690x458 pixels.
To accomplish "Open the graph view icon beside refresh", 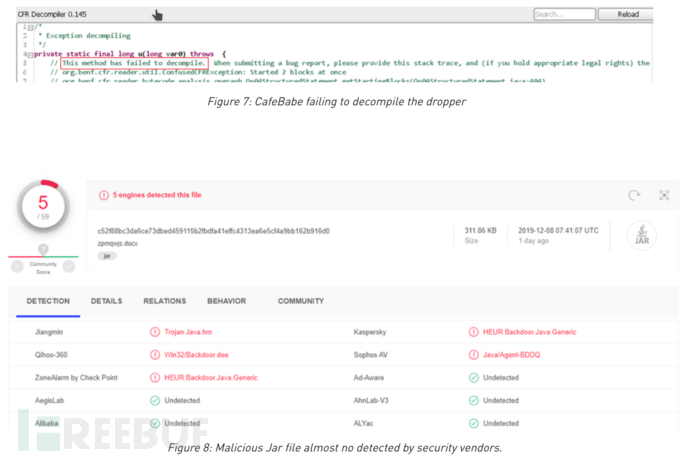I will tap(664, 195).
